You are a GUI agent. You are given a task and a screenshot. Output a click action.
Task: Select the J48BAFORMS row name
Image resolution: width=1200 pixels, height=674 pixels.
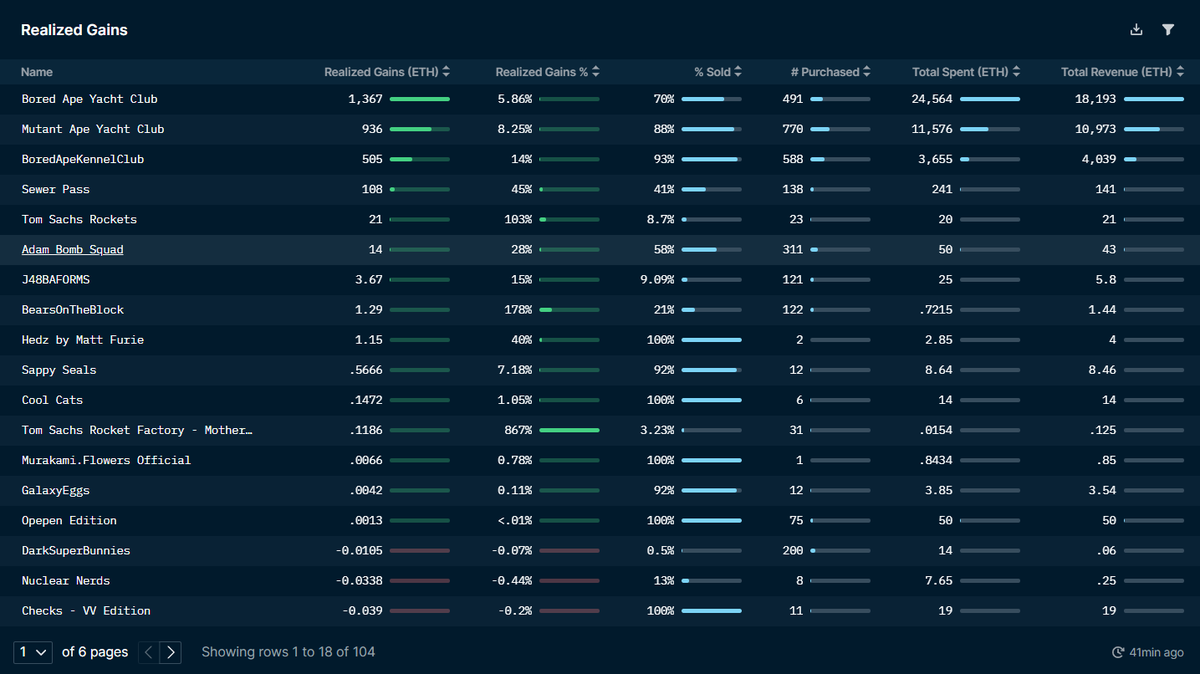pyautogui.click(x=56, y=280)
